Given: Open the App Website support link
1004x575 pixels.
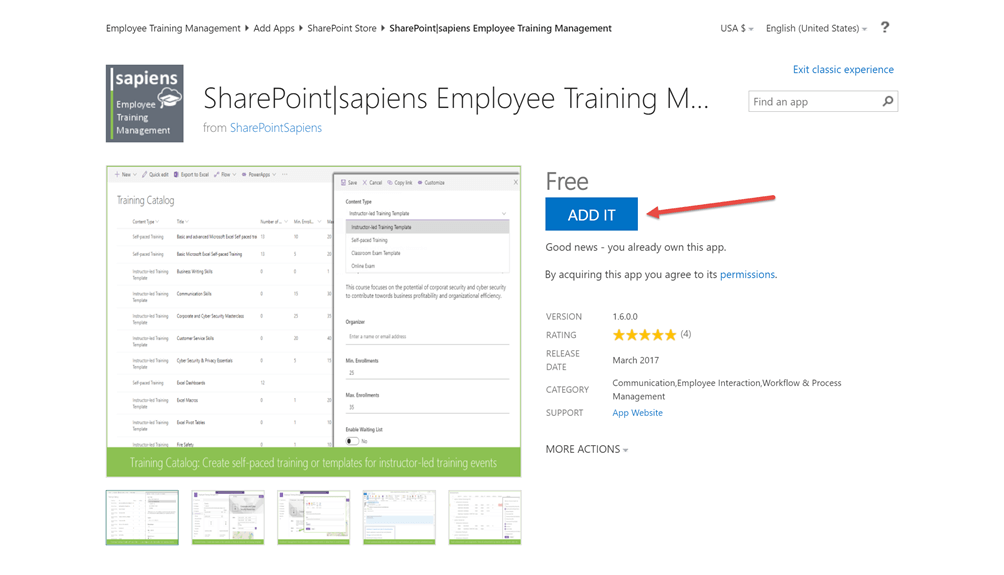Looking at the screenshot, I should coord(637,413).
